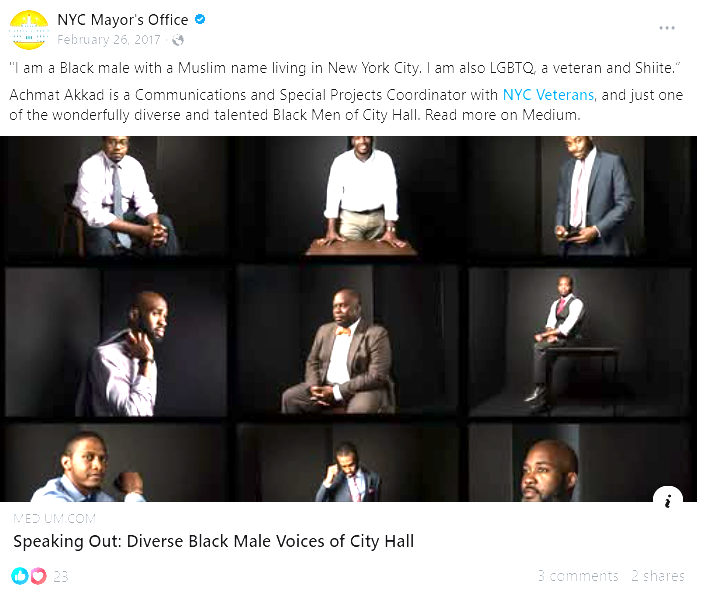Click the red heart Love reaction icon
The width and height of the screenshot is (701, 600).
tap(38, 576)
